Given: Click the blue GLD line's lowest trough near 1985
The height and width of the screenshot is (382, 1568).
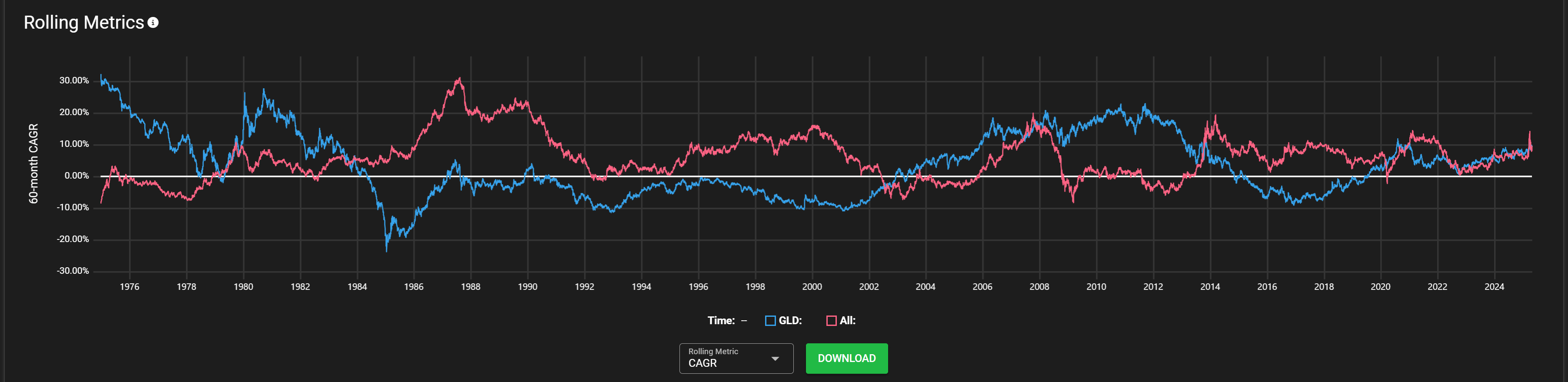Looking at the screenshot, I should point(386,249).
